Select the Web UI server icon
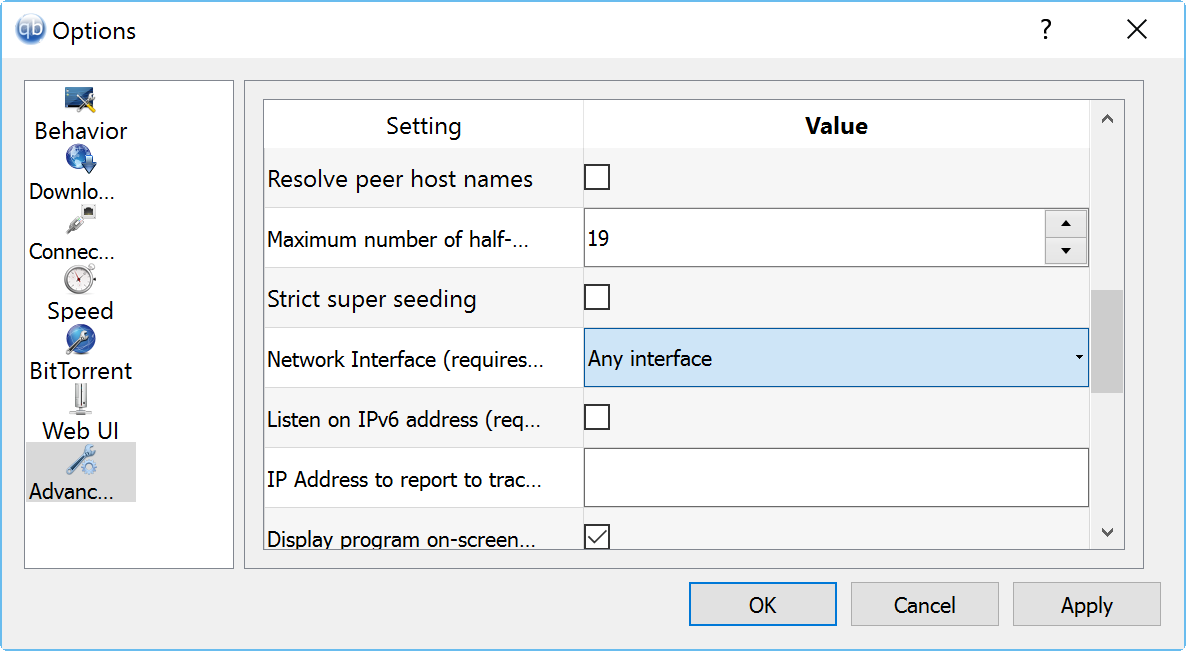The height and width of the screenshot is (651, 1186). 80,399
